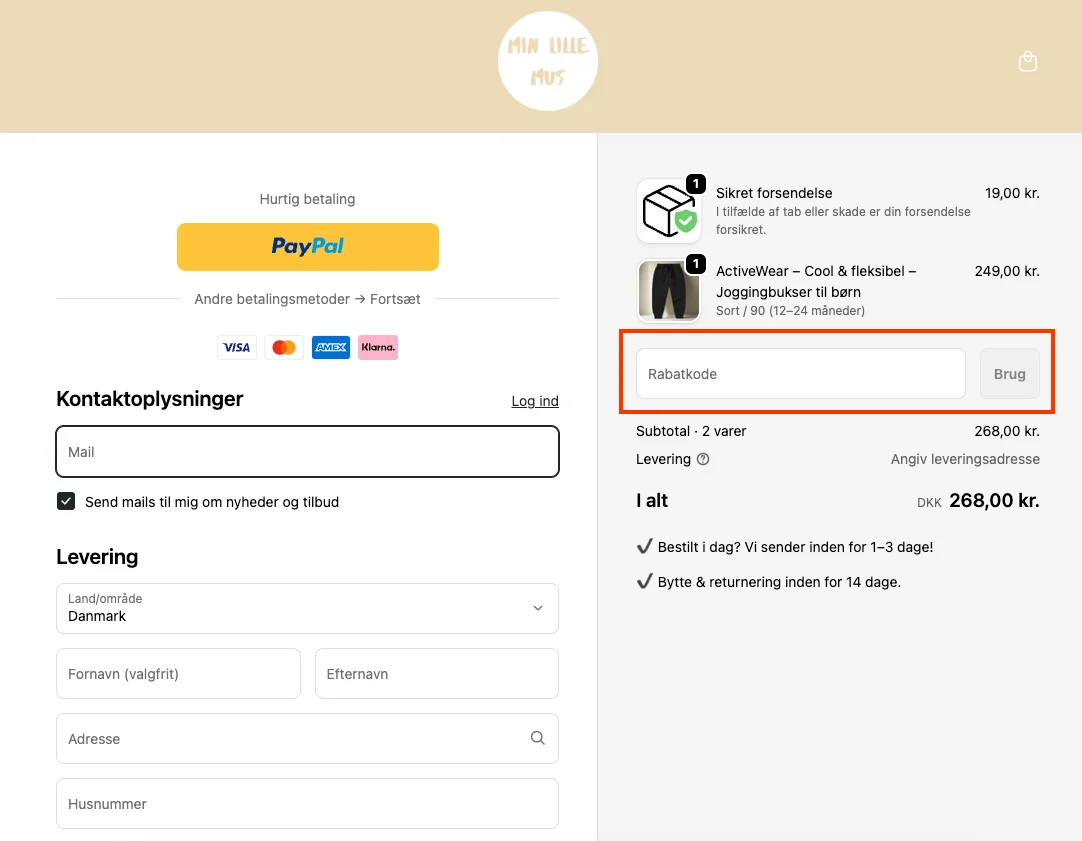This screenshot has width=1082, height=841.
Task: Click the address field search icon
Action: [537, 738]
